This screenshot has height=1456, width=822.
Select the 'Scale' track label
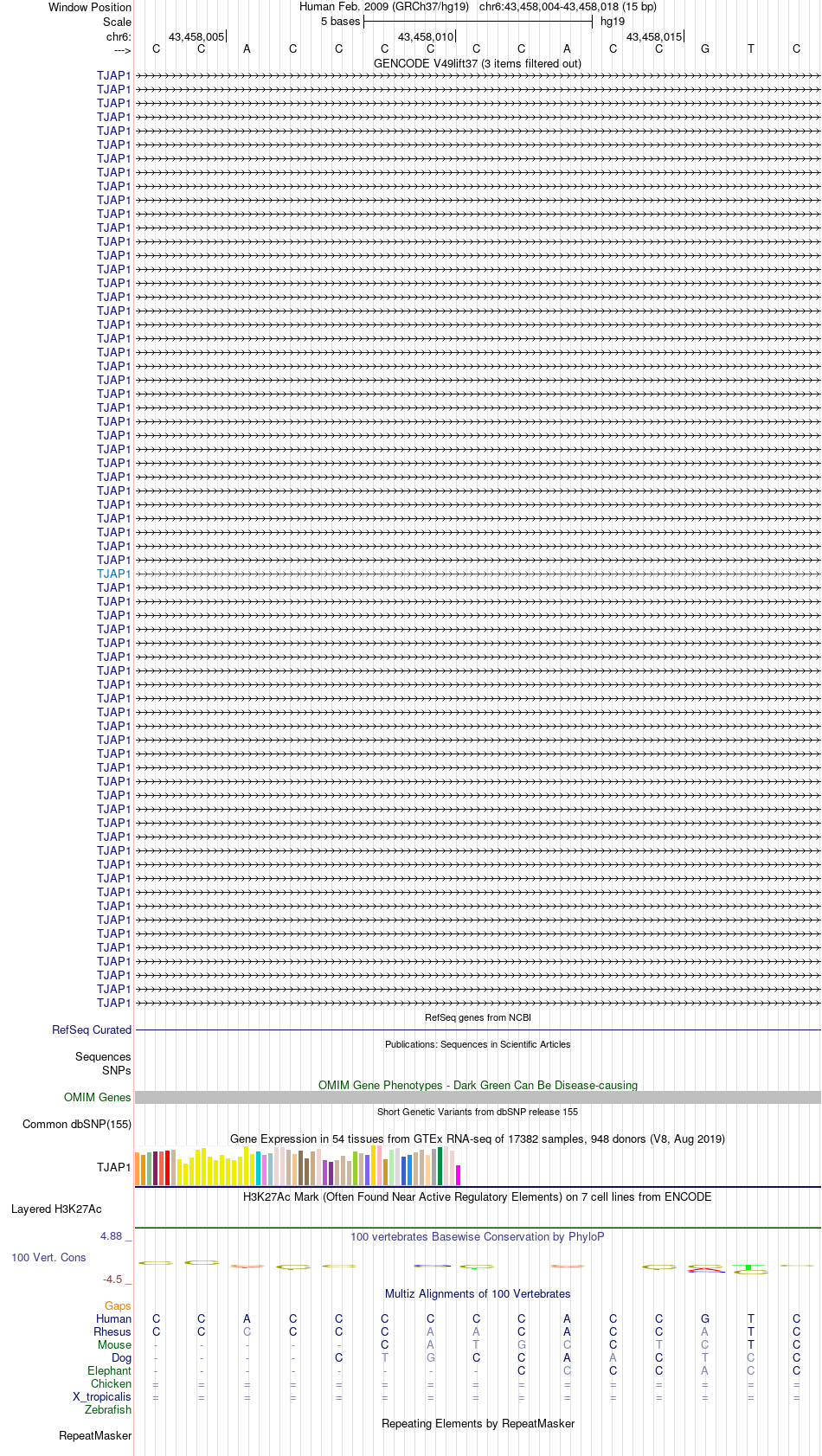[117, 22]
